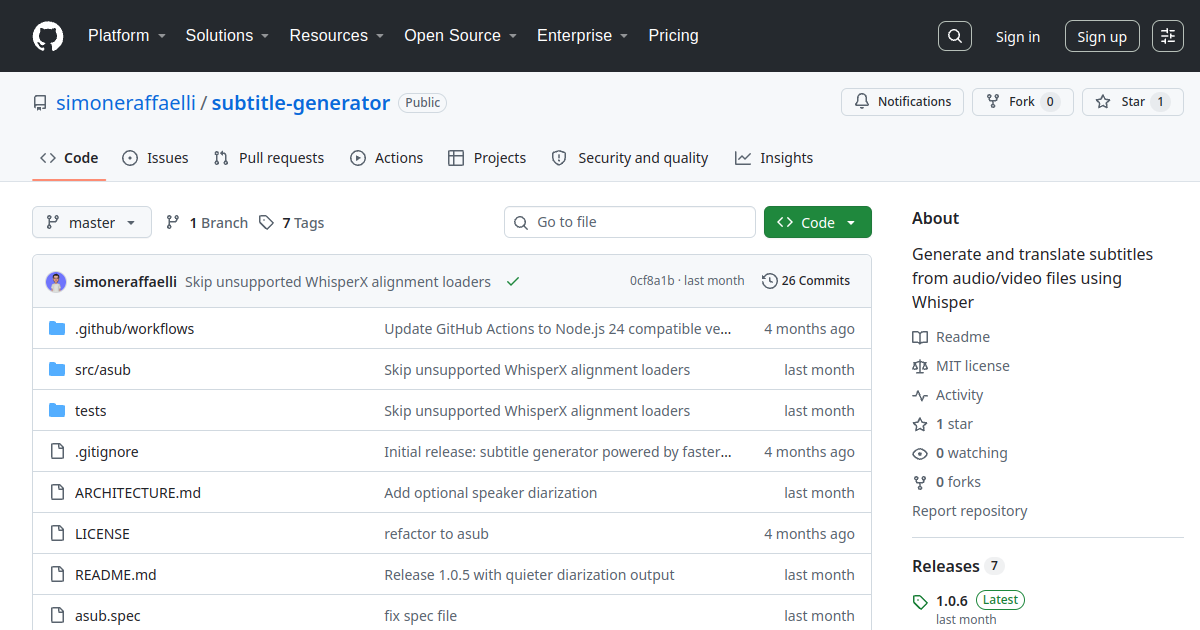1200x630 pixels.
Task: Open simoneraffaelli owner profile link
Action: tap(125, 102)
